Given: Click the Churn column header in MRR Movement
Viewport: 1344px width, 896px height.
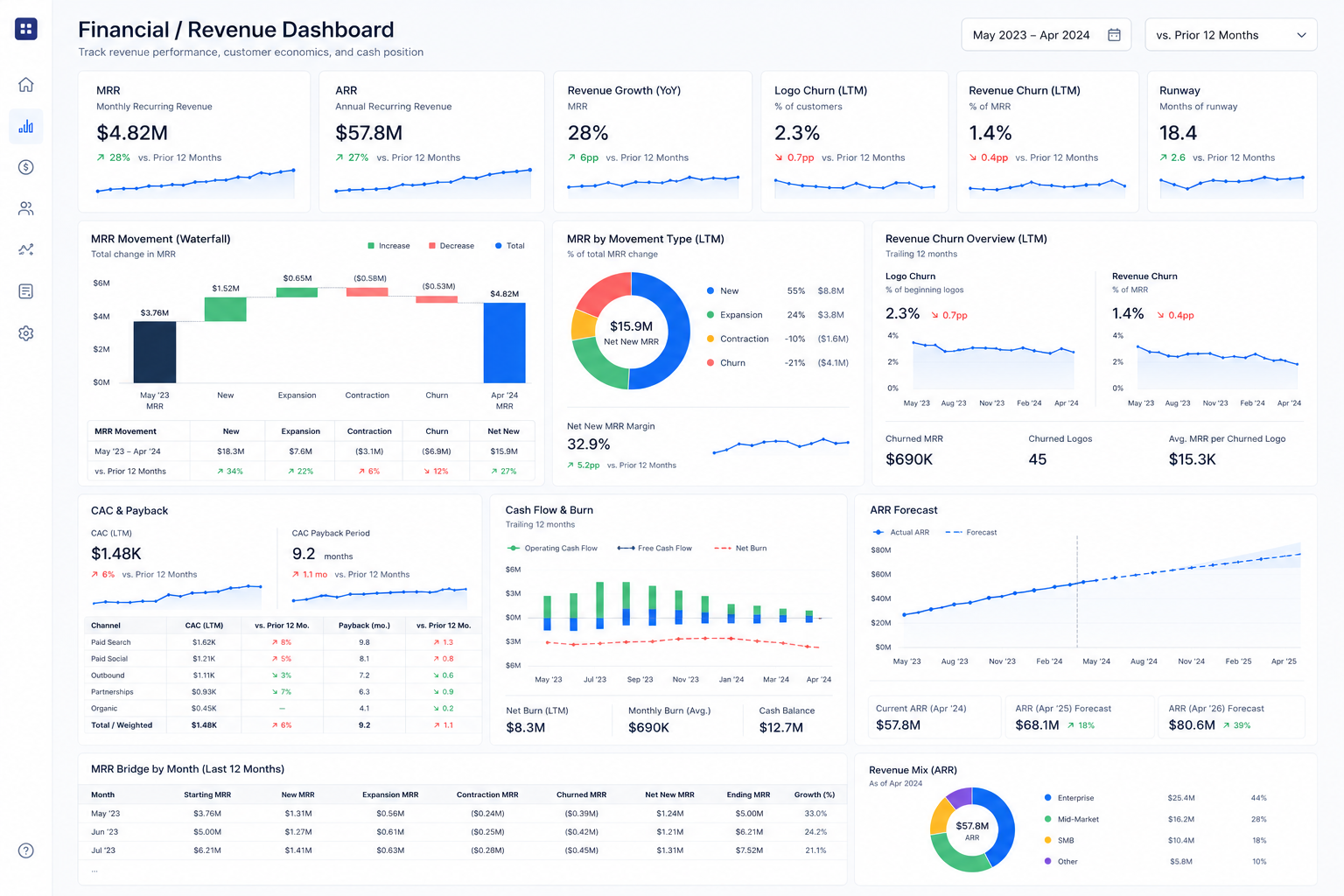Looking at the screenshot, I should (437, 431).
